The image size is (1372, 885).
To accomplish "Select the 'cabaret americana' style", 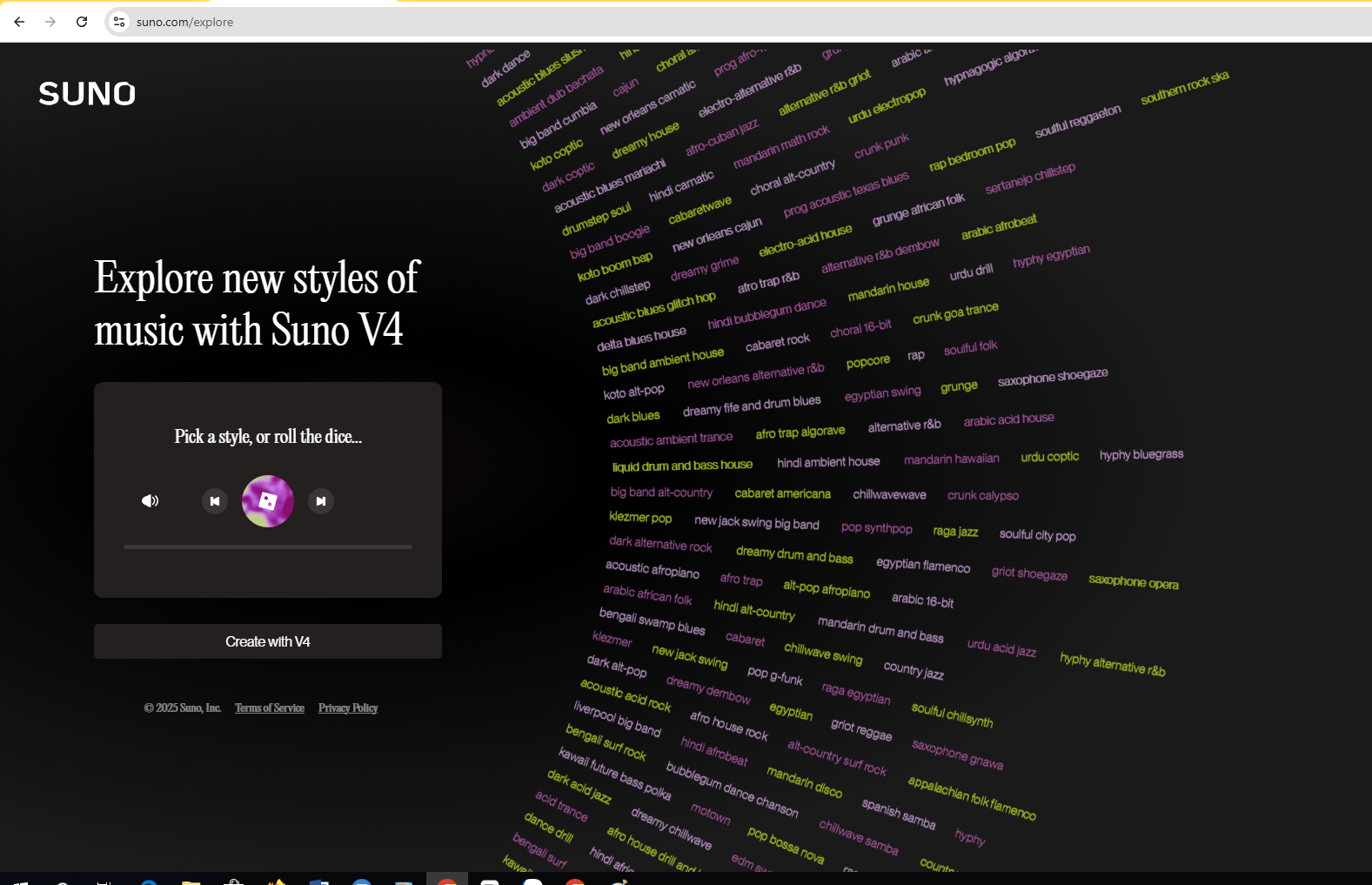I will point(782,493).
